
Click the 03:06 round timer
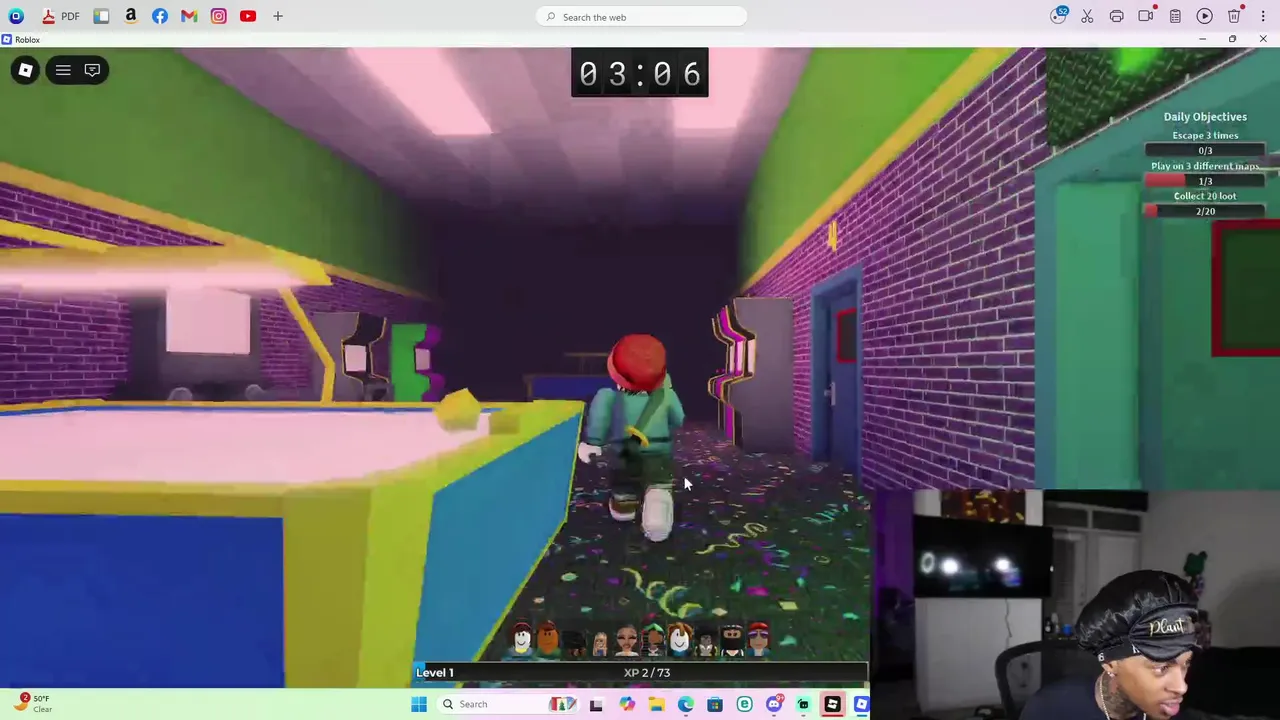click(x=640, y=73)
